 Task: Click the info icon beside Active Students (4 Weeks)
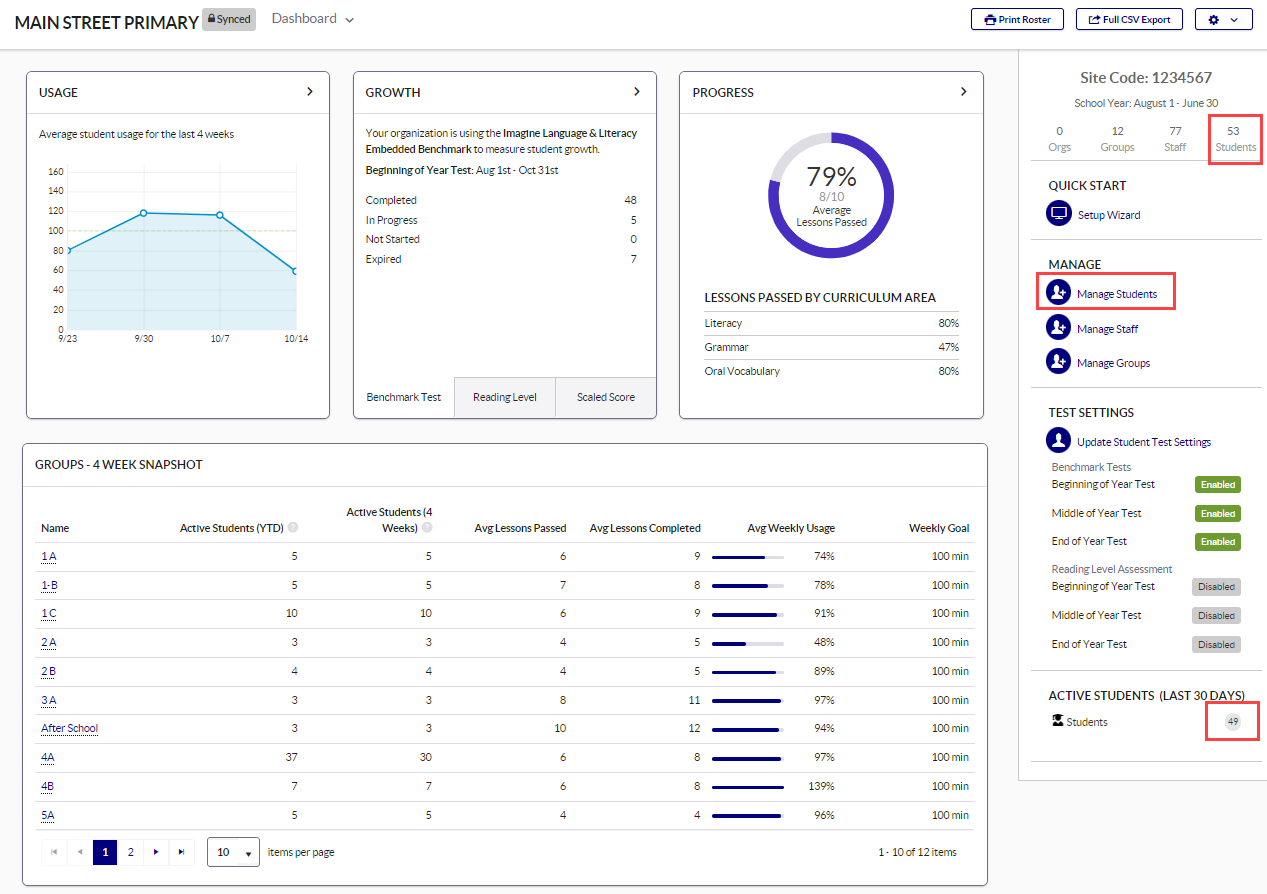click(427, 528)
